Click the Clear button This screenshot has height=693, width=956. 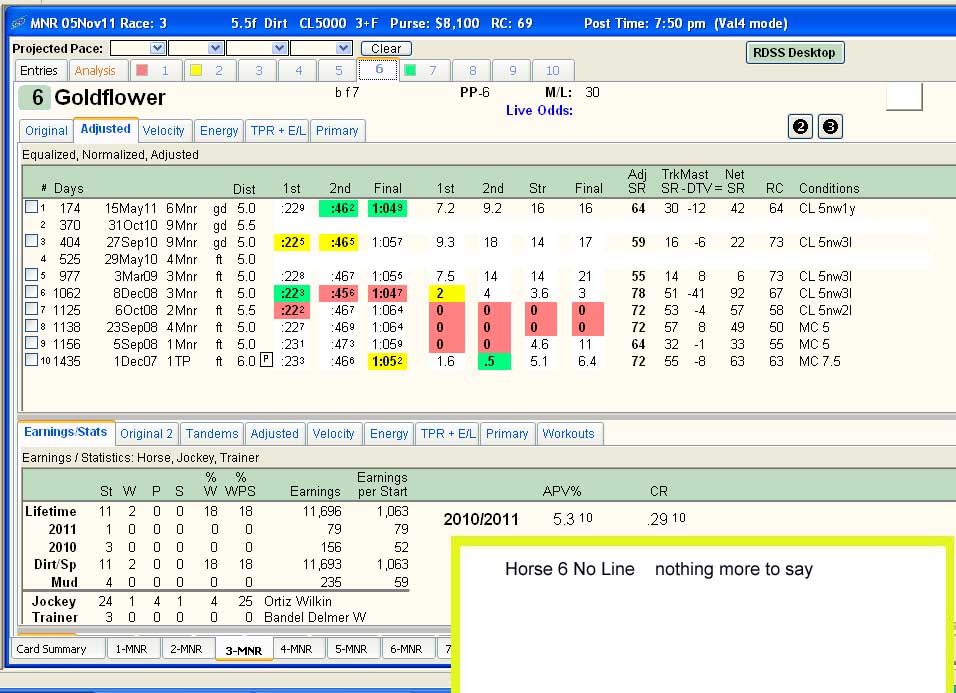pos(386,48)
